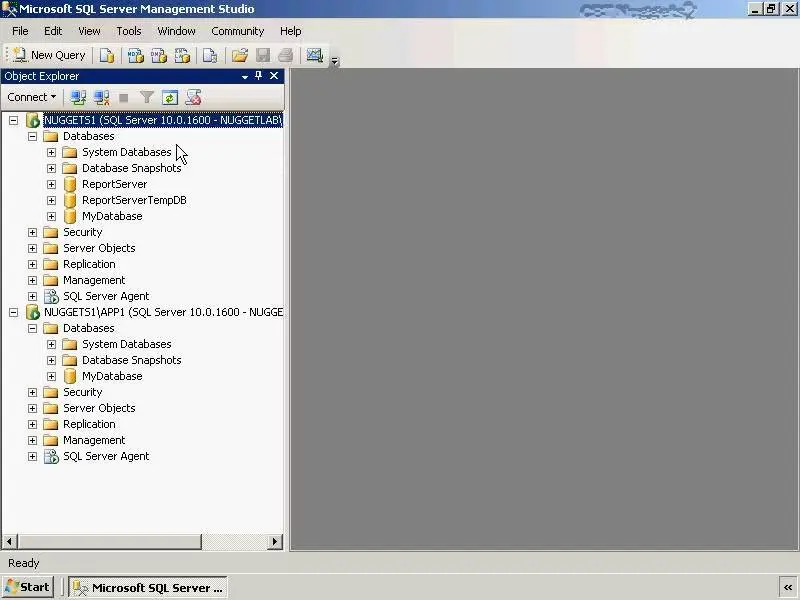Expand the system tray chevron
Image resolution: width=800 pixels, height=600 pixels.
click(x=788, y=588)
